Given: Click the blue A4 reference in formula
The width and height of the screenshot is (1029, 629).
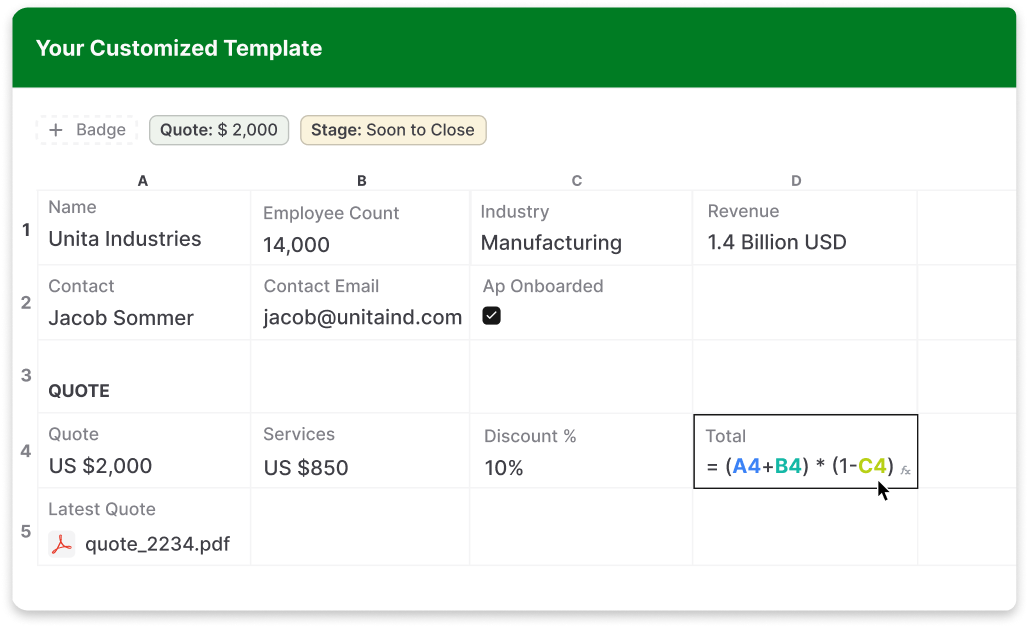Looking at the screenshot, I should pyautogui.click(x=746, y=466).
